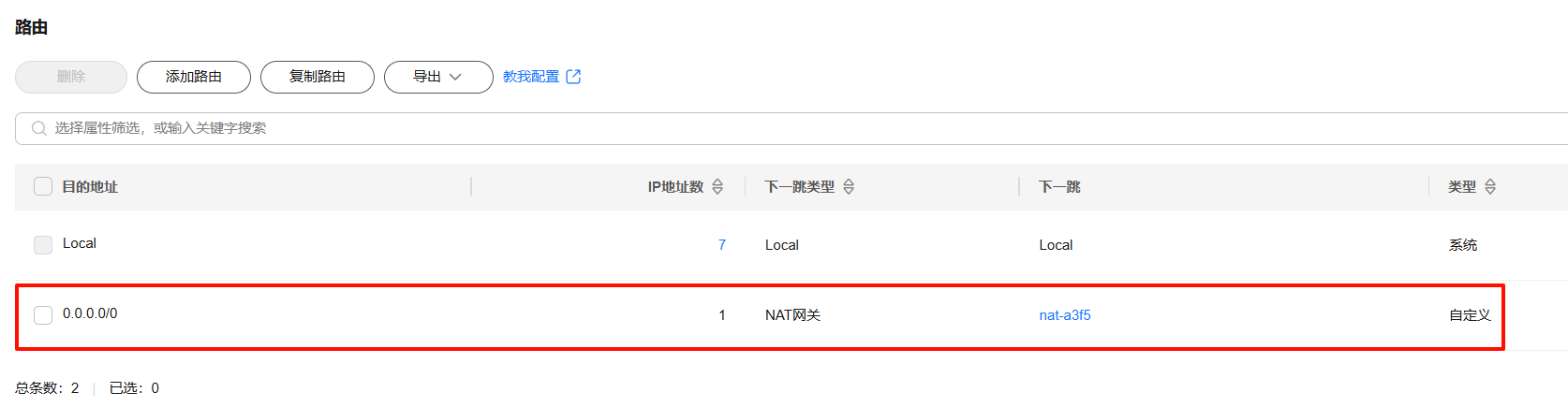This screenshot has width=1568, height=407.
Task: Sort by 下一跳类型 column sort icon
Action: 849,187
